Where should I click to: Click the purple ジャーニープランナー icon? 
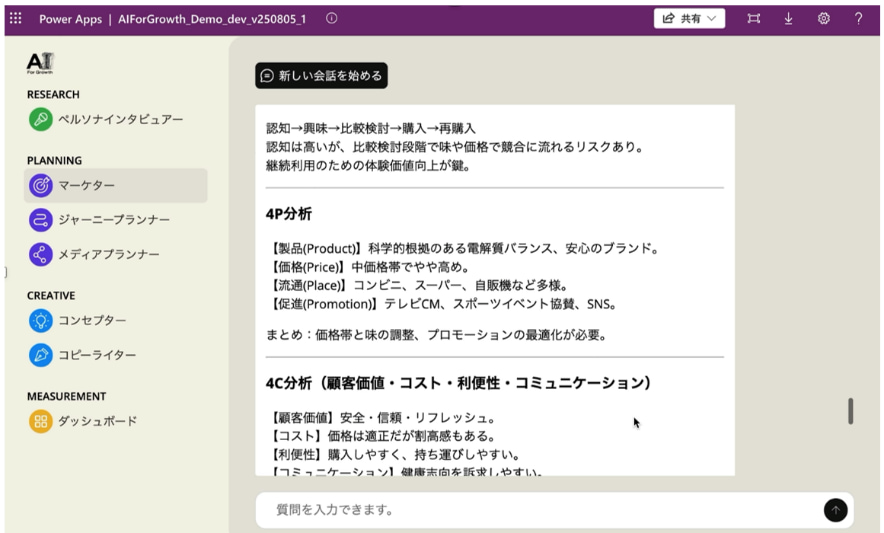(40, 220)
